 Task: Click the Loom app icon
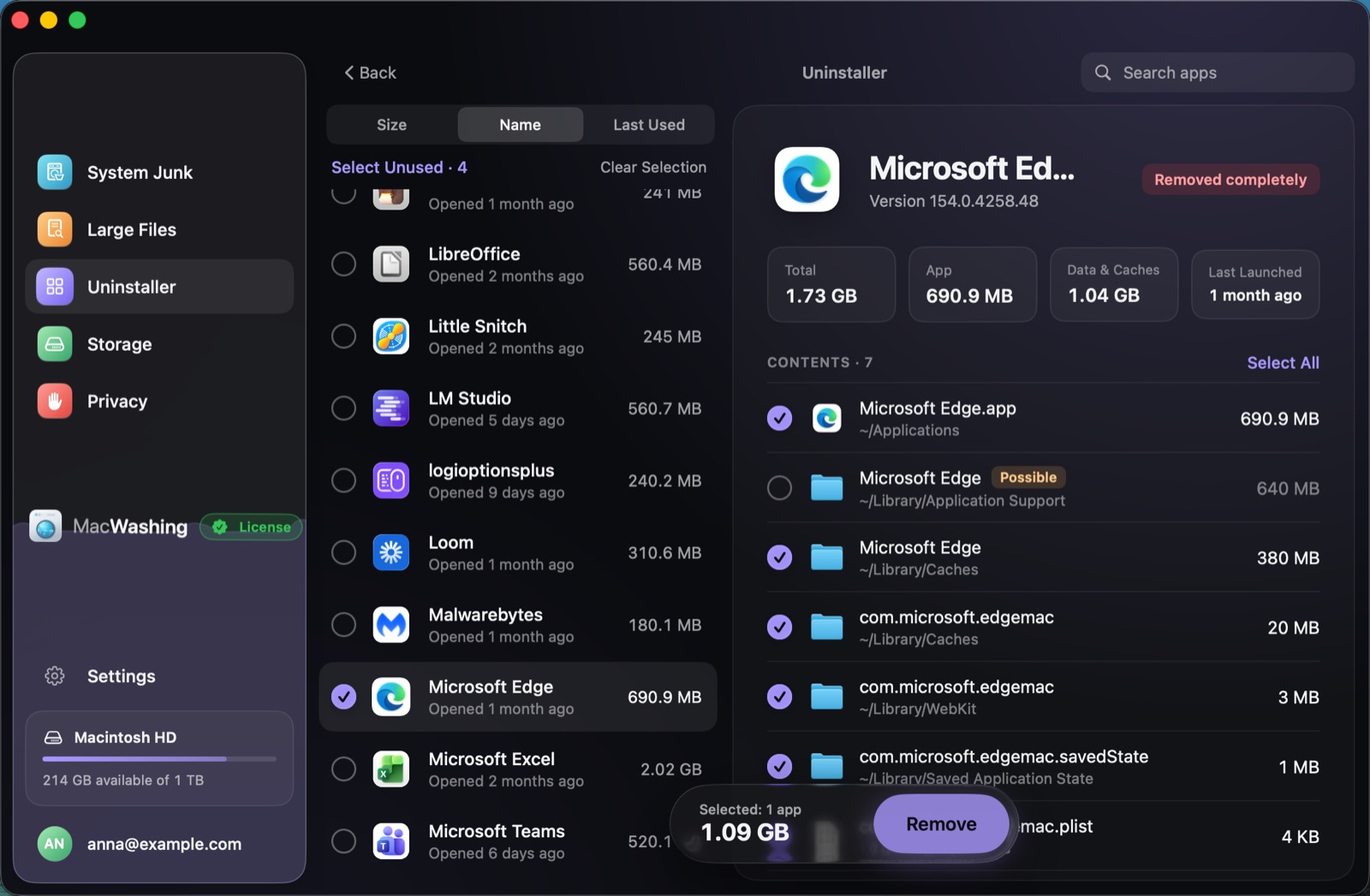[391, 553]
